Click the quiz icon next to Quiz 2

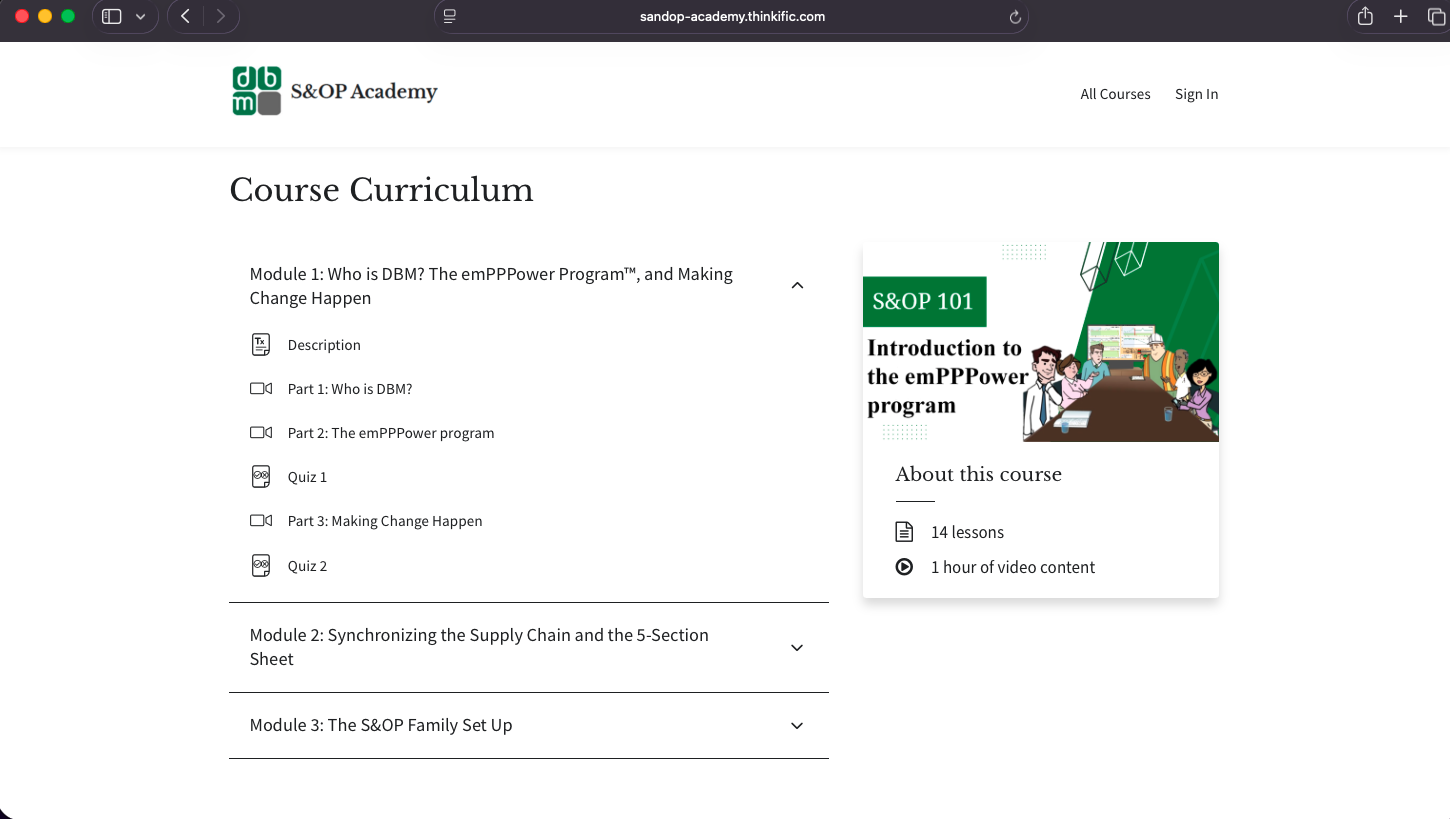click(x=261, y=565)
